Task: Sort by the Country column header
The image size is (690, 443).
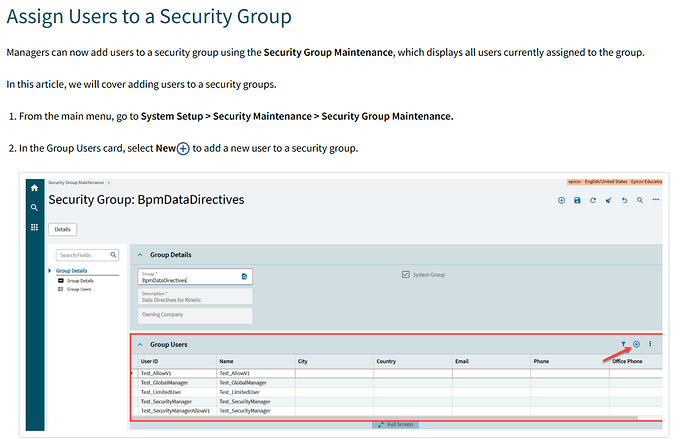Action: 386,362
